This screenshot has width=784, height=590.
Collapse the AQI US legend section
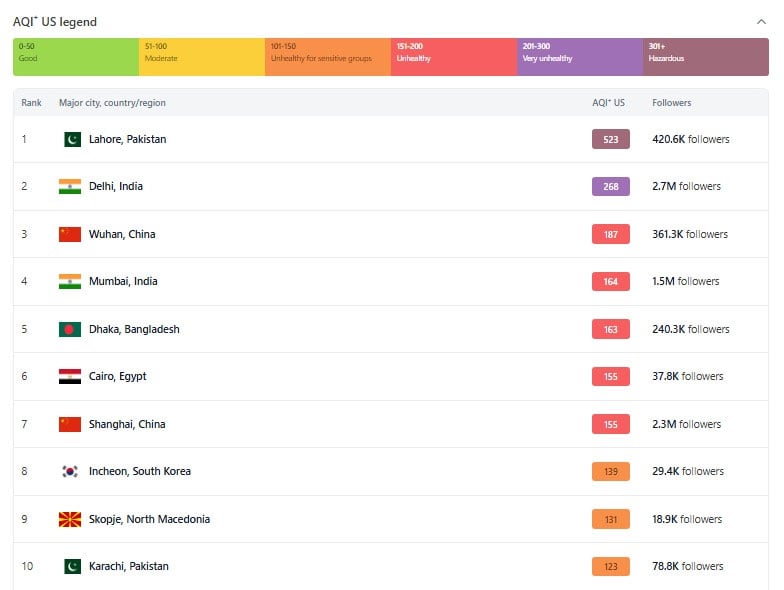[x=761, y=21]
